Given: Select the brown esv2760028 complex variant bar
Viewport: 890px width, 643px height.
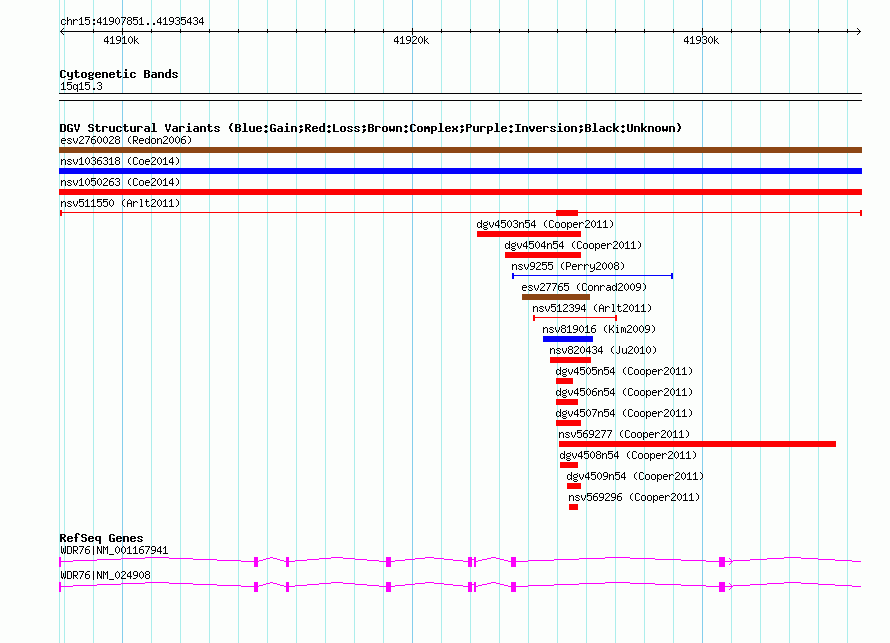Looking at the screenshot, I should (x=460, y=150).
